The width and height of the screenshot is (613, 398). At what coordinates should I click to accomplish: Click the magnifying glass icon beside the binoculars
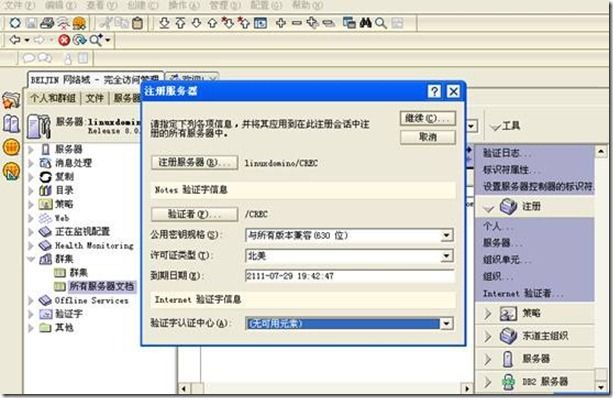(x=381, y=23)
